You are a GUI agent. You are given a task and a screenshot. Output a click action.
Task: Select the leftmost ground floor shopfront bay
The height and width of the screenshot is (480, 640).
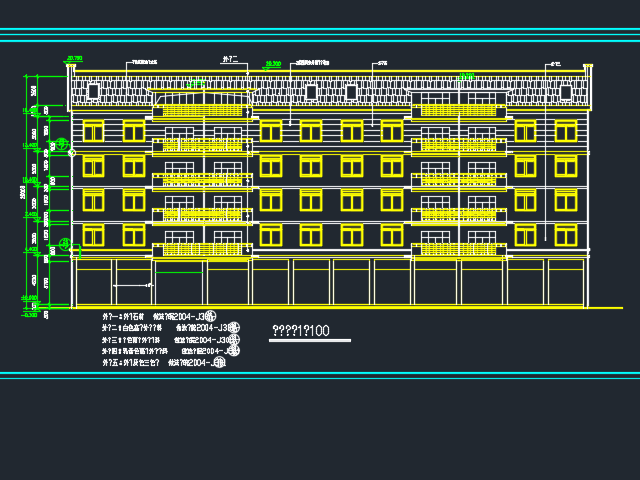pos(95,282)
